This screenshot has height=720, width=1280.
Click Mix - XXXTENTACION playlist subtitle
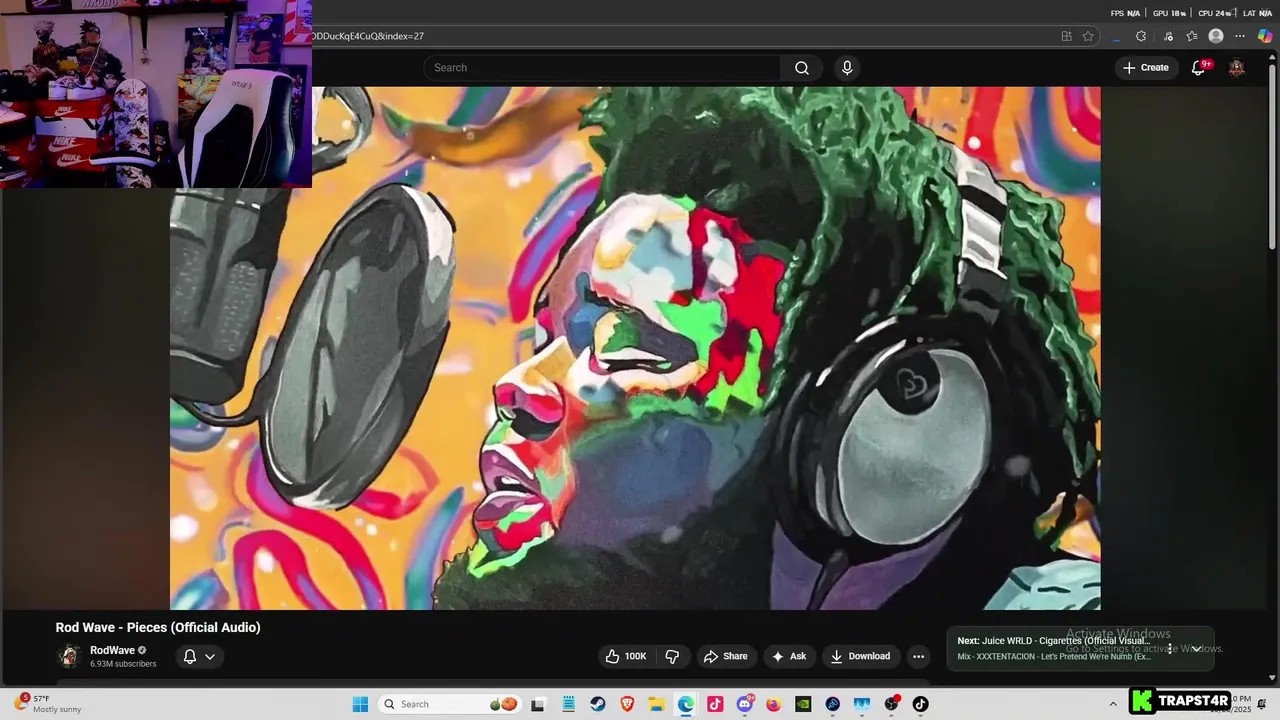1054,656
